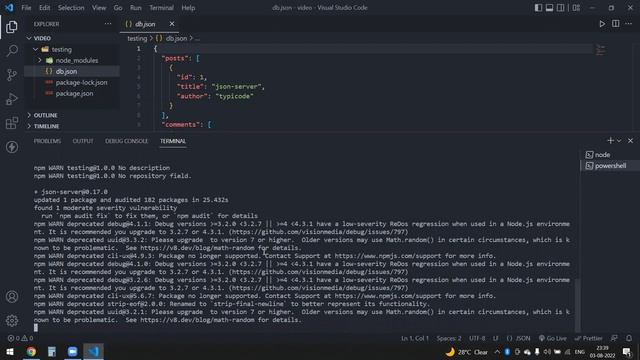Open Chrome from the taskbar
Viewport: 640px width, 360px height.
click(x=31, y=351)
